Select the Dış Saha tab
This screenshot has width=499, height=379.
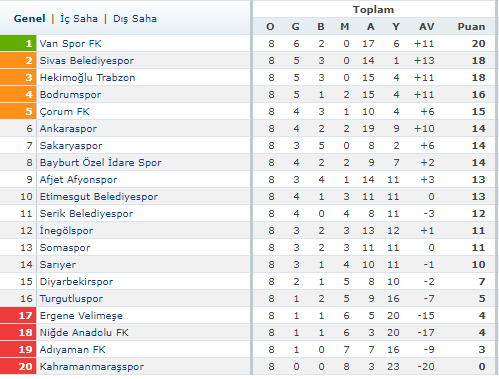(135, 19)
